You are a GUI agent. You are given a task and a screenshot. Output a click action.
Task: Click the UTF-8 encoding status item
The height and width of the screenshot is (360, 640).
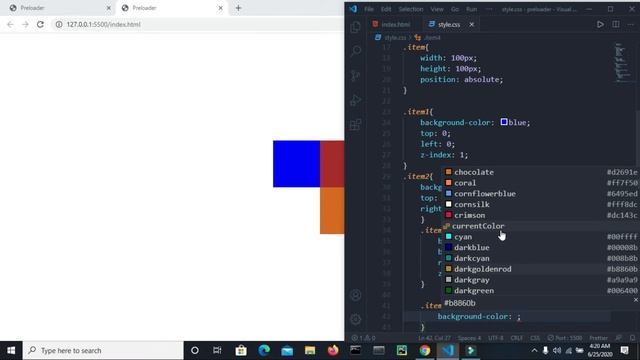tap(496, 338)
